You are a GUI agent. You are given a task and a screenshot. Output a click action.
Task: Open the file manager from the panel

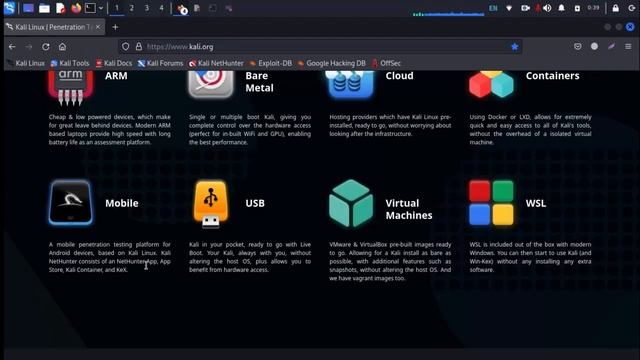coord(44,8)
